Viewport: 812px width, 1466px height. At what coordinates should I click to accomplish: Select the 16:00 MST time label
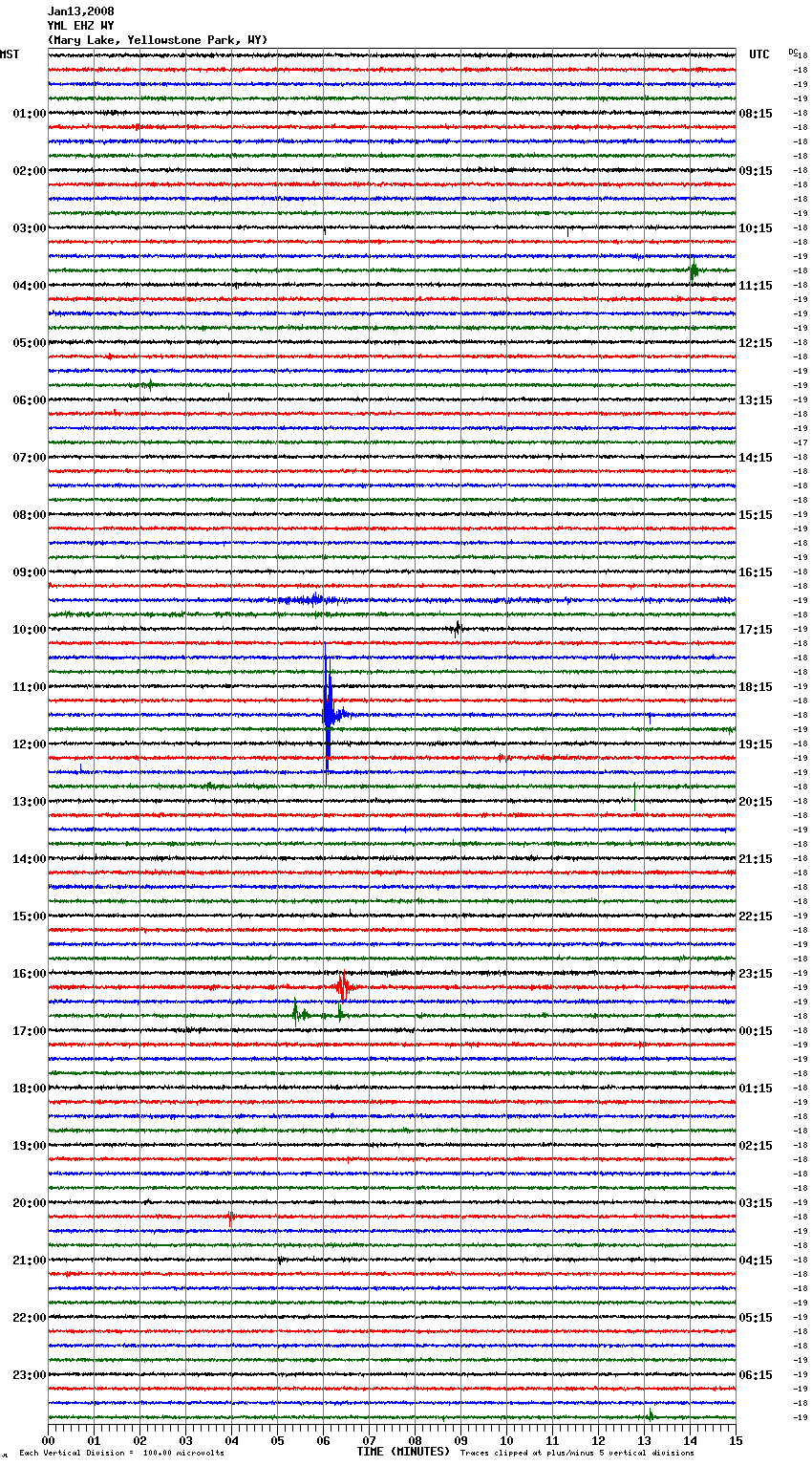point(30,974)
